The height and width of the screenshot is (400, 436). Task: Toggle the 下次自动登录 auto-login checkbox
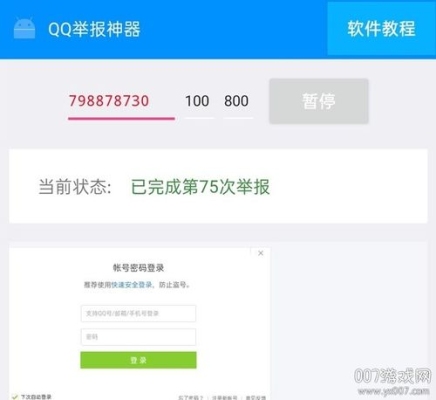pyautogui.click(x=15, y=397)
